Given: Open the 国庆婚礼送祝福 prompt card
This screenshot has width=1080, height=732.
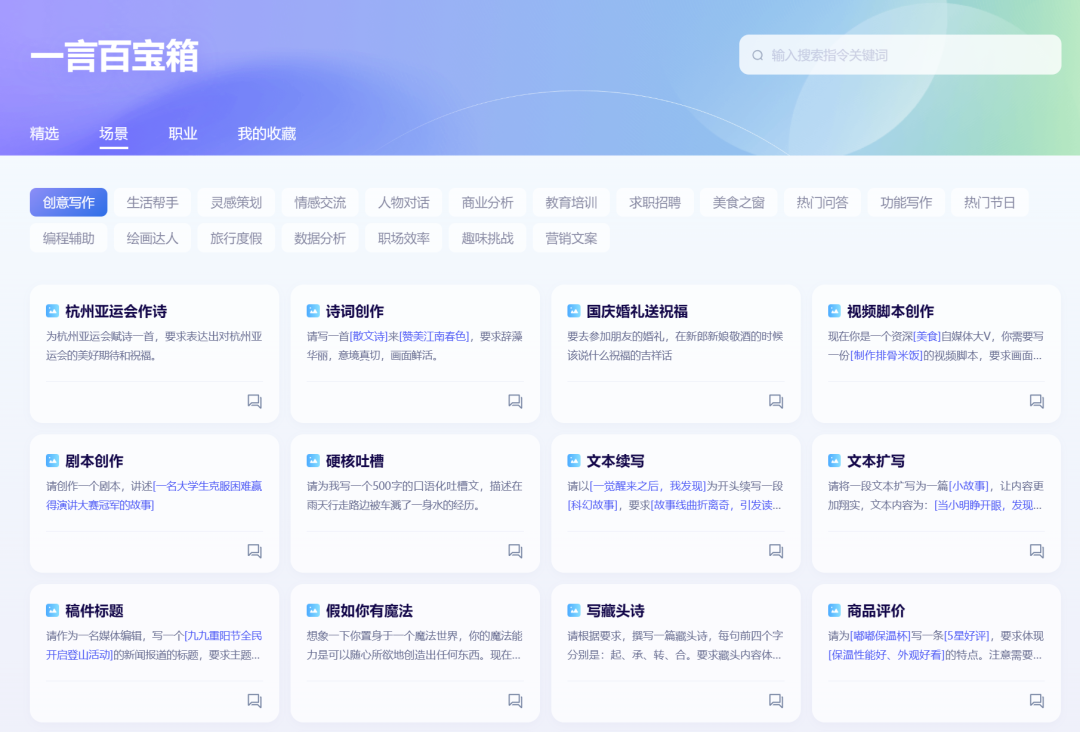Looking at the screenshot, I should 676,354.
